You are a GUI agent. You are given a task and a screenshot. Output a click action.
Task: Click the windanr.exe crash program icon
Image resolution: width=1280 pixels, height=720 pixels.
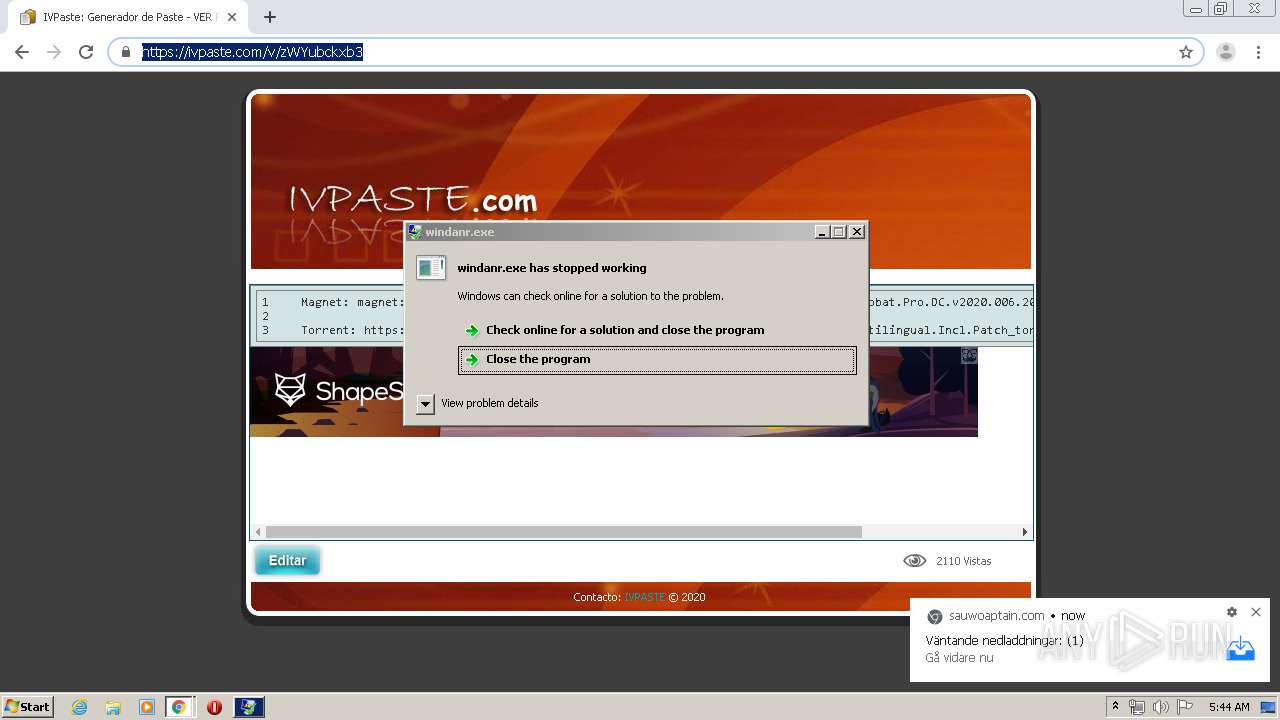[431, 268]
